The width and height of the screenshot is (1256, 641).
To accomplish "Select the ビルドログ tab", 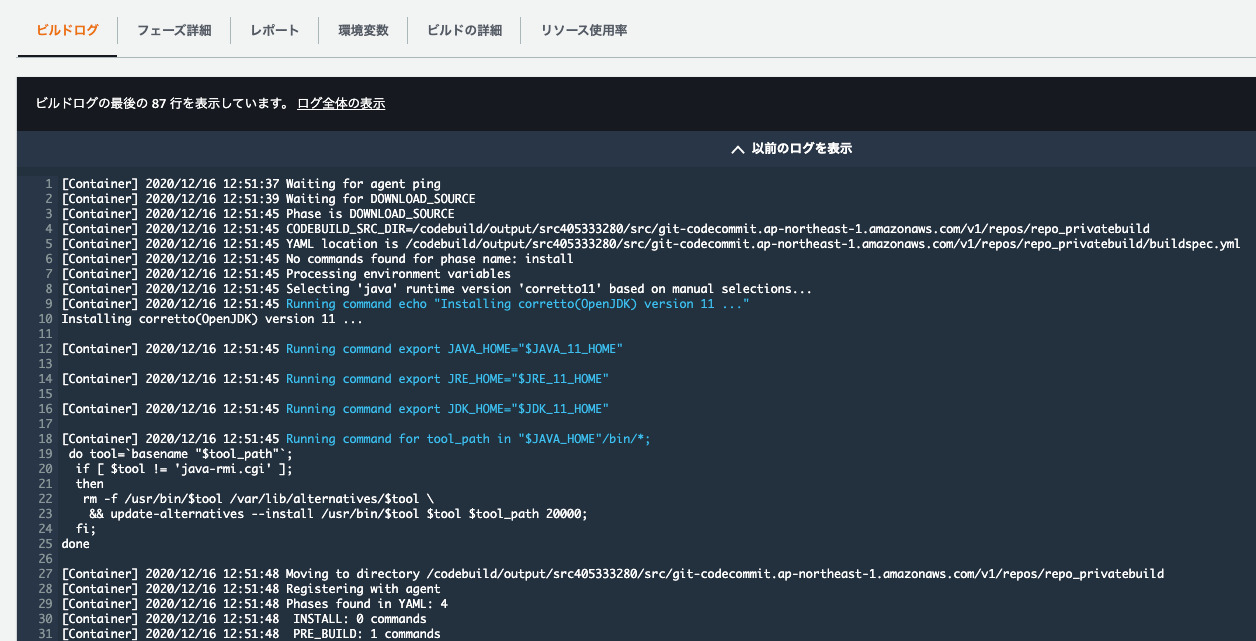I will 66,30.
